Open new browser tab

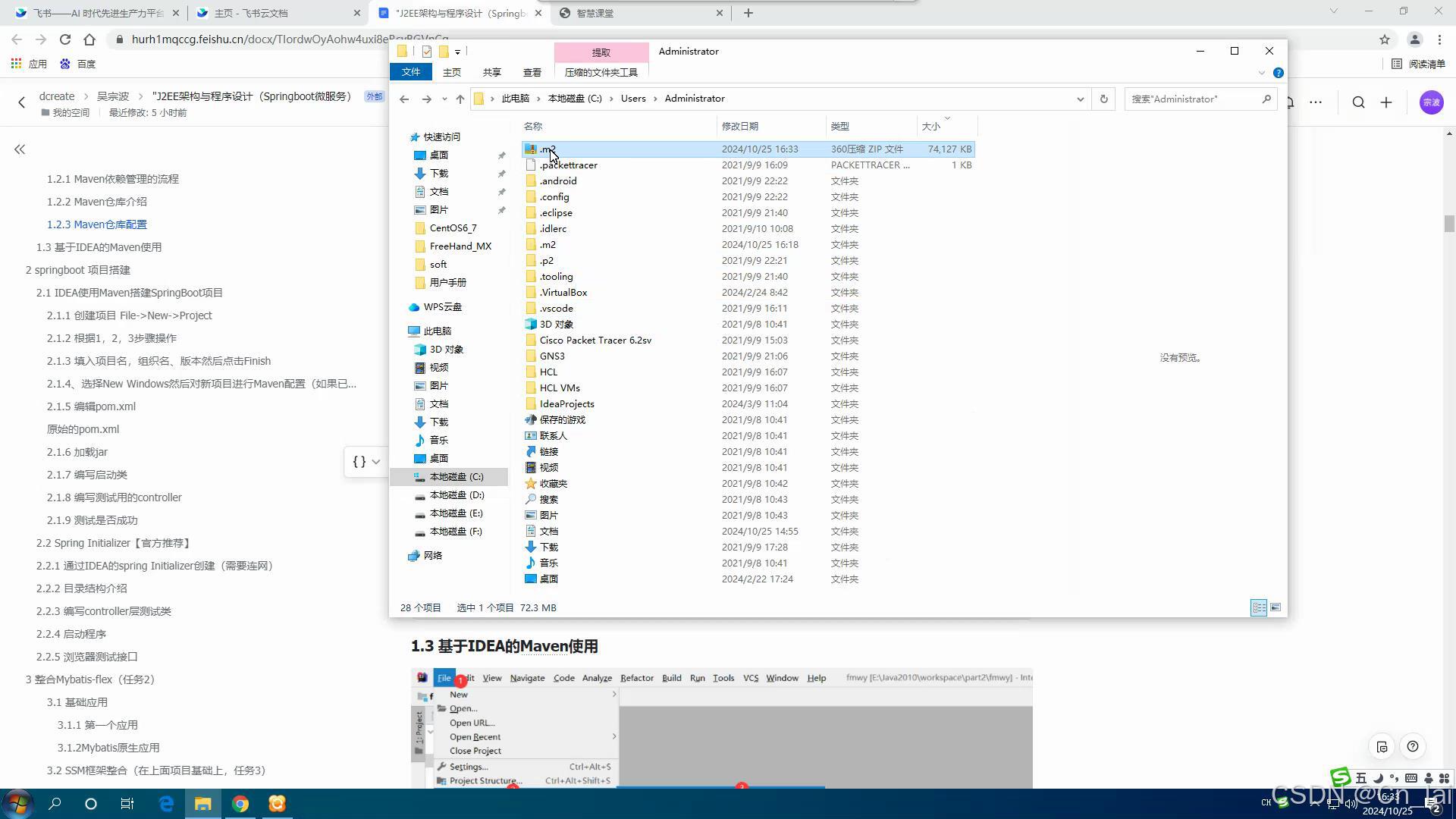click(x=748, y=13)
